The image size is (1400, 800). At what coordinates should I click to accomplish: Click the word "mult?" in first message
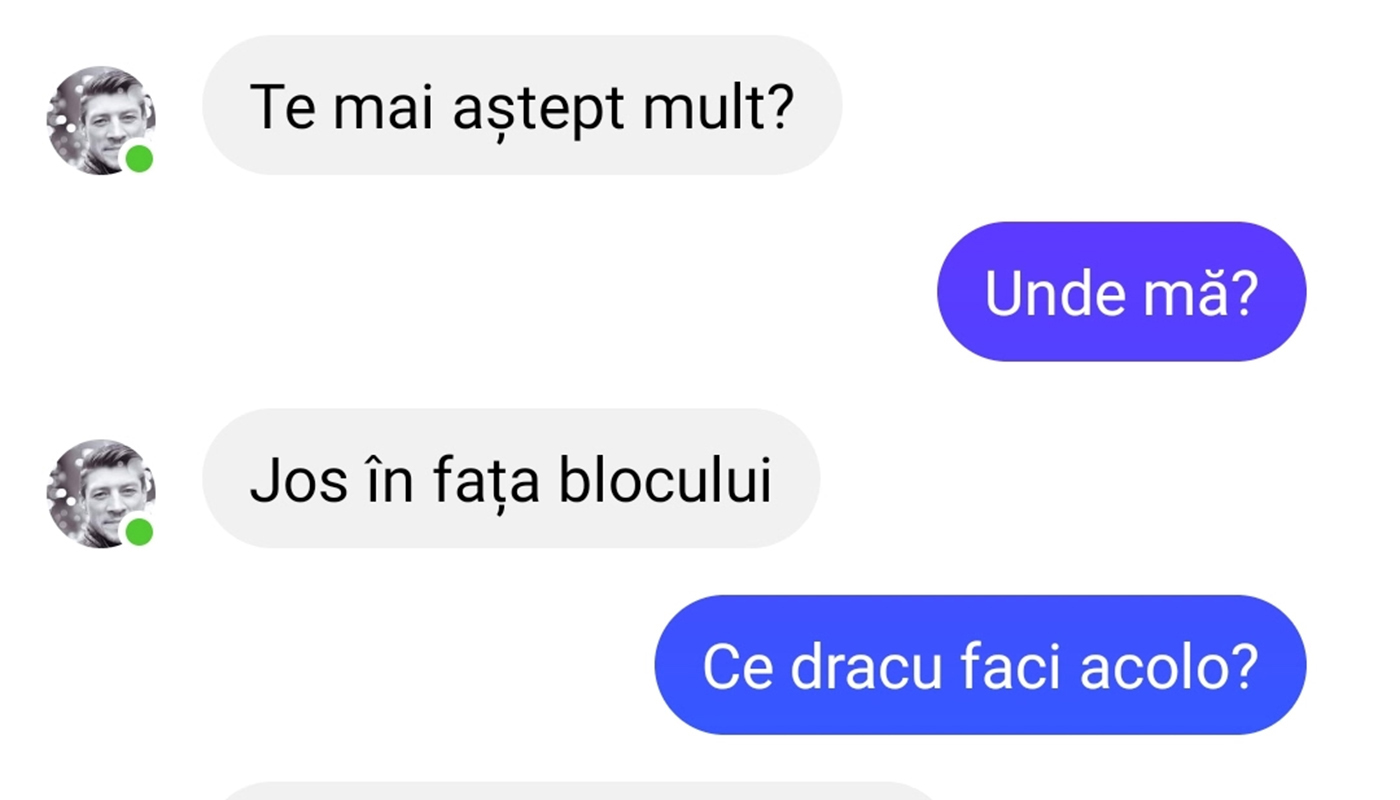tap(719, 106)
